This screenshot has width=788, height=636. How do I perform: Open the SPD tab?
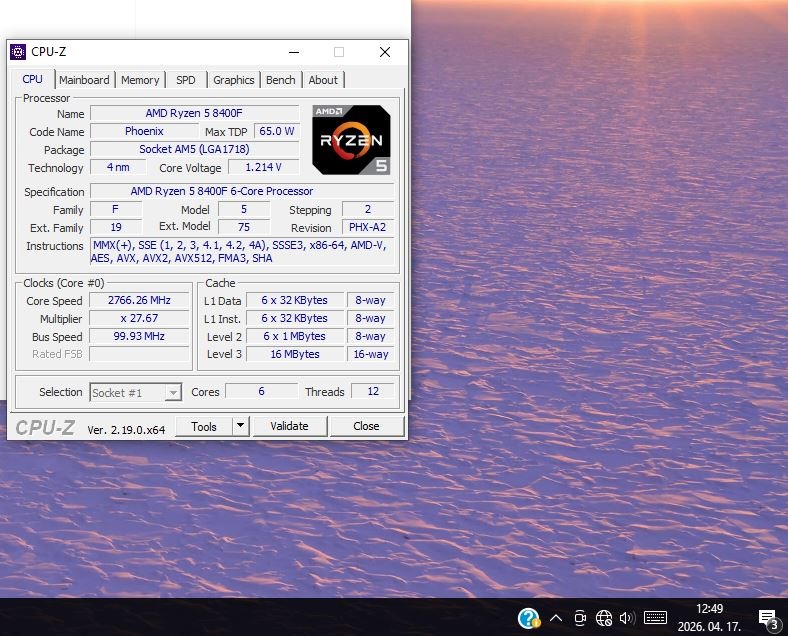click(186, 80)
